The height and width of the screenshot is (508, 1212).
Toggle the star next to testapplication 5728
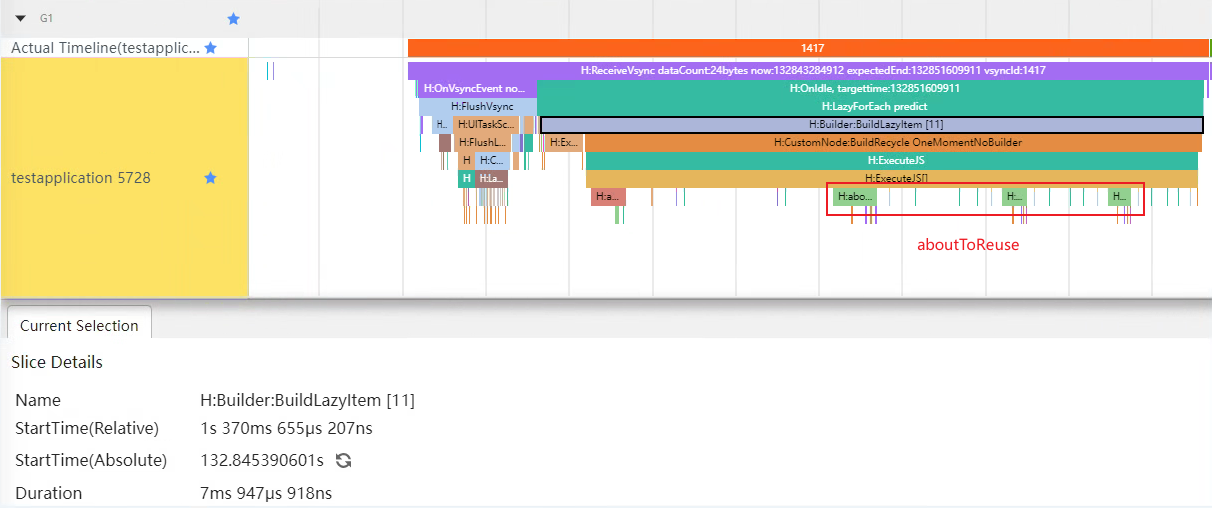210,178
